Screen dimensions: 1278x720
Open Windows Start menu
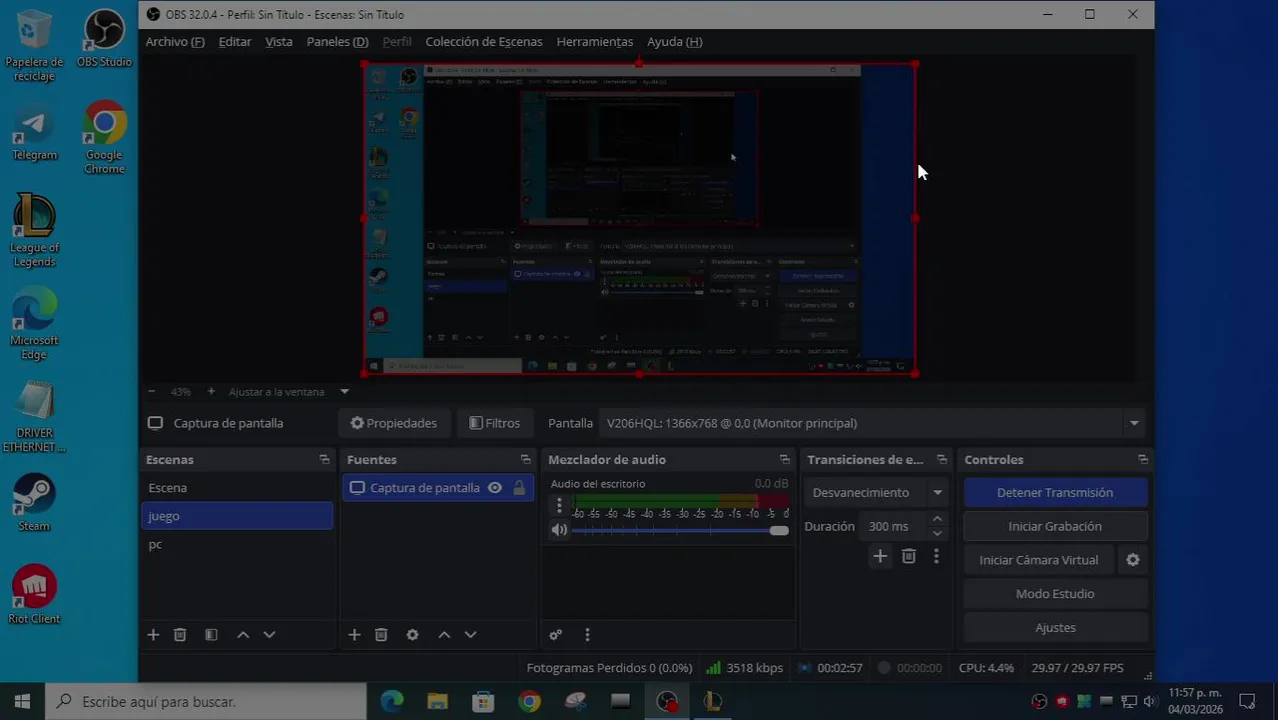tap(22, 702)
